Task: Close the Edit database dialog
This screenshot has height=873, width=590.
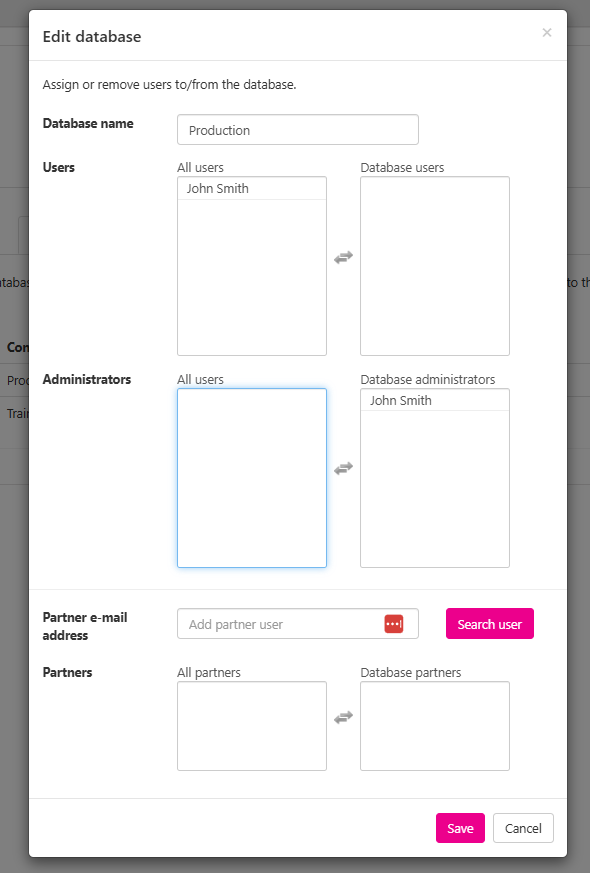Action: [x=547, y=33]
